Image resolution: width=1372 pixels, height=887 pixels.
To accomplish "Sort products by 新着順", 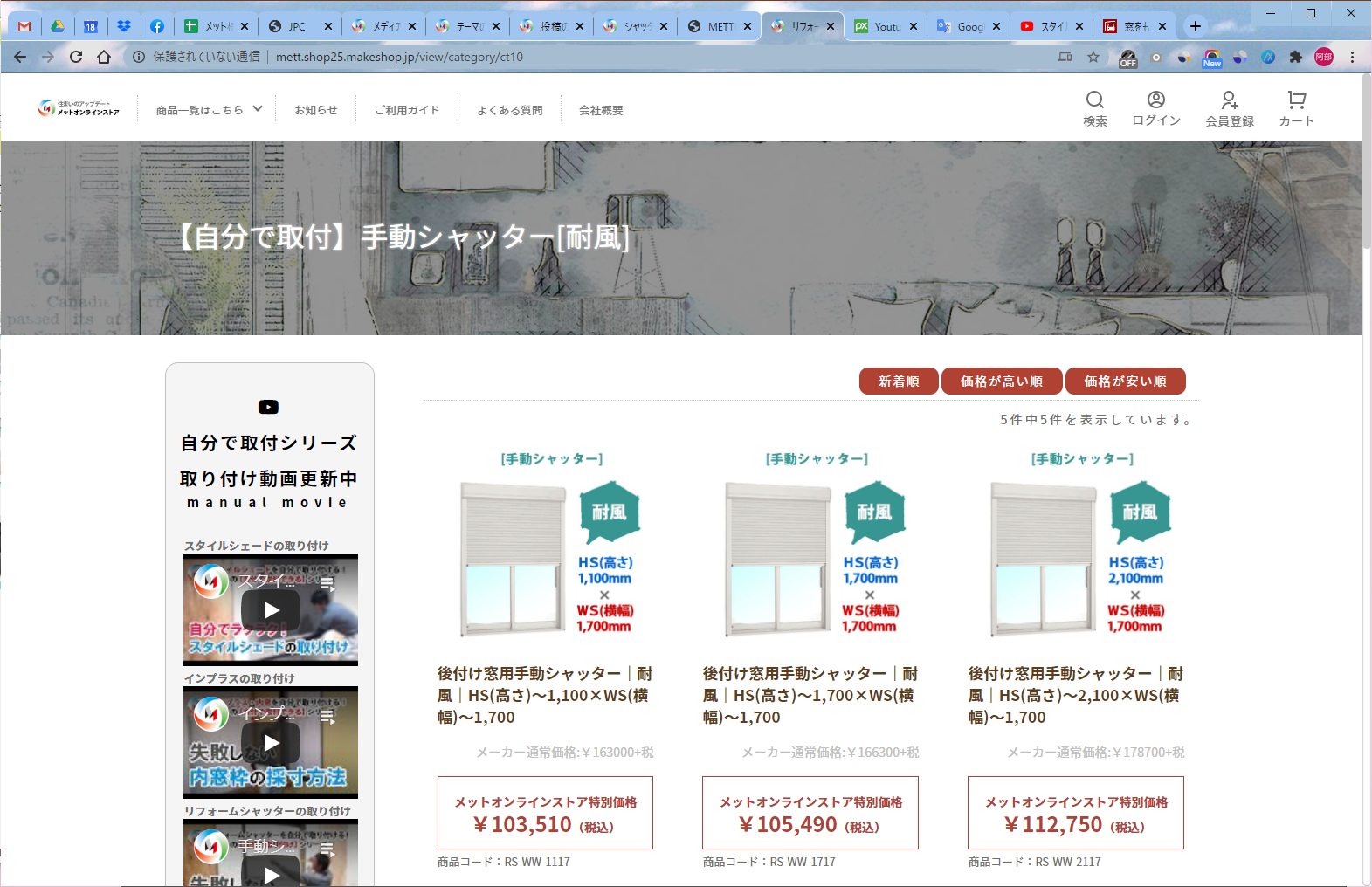I will [898, 382].
